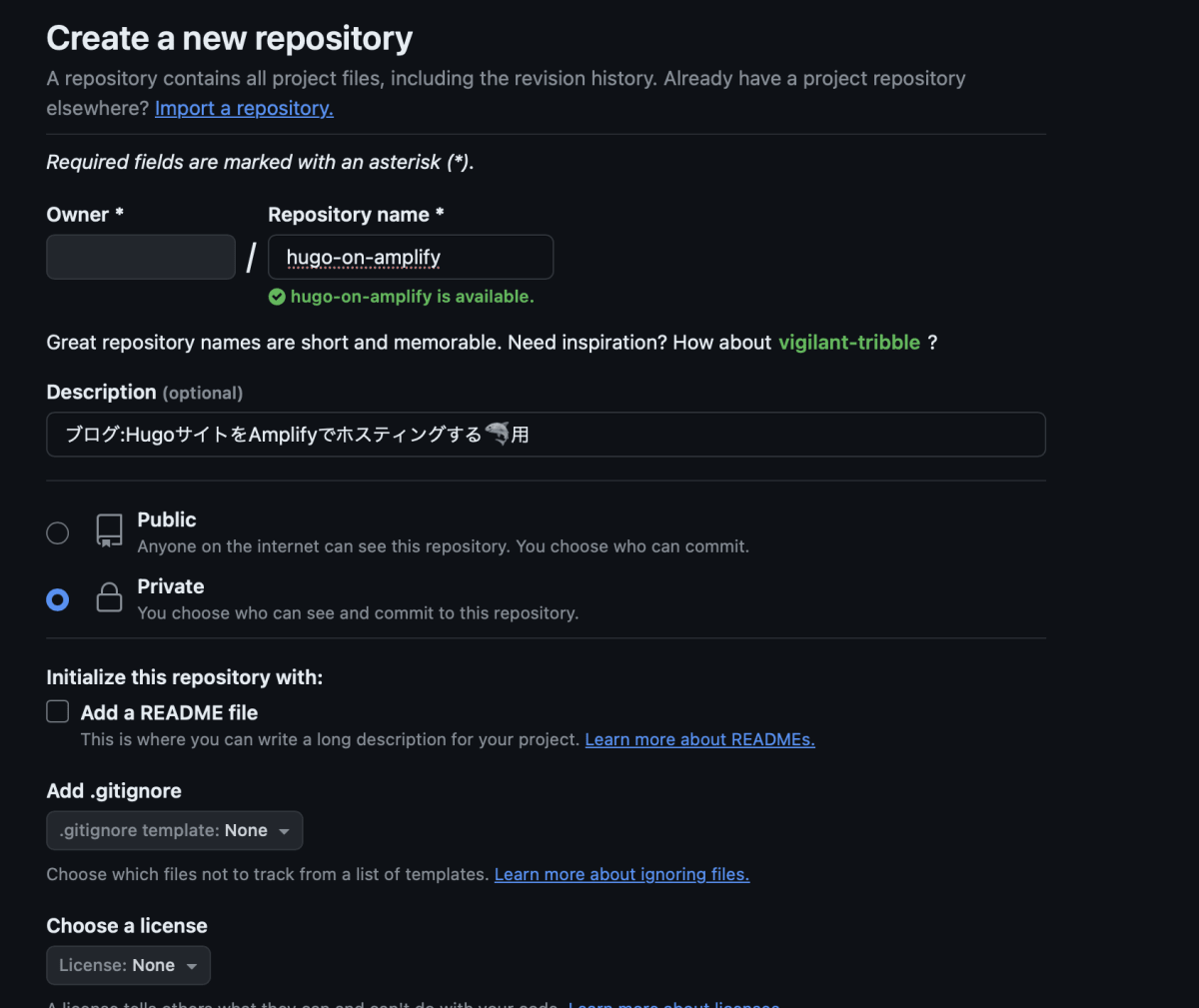Open Learn more about READMEs
The height and width of the screenshot is (1008, 1199).
tap(699, 739)
